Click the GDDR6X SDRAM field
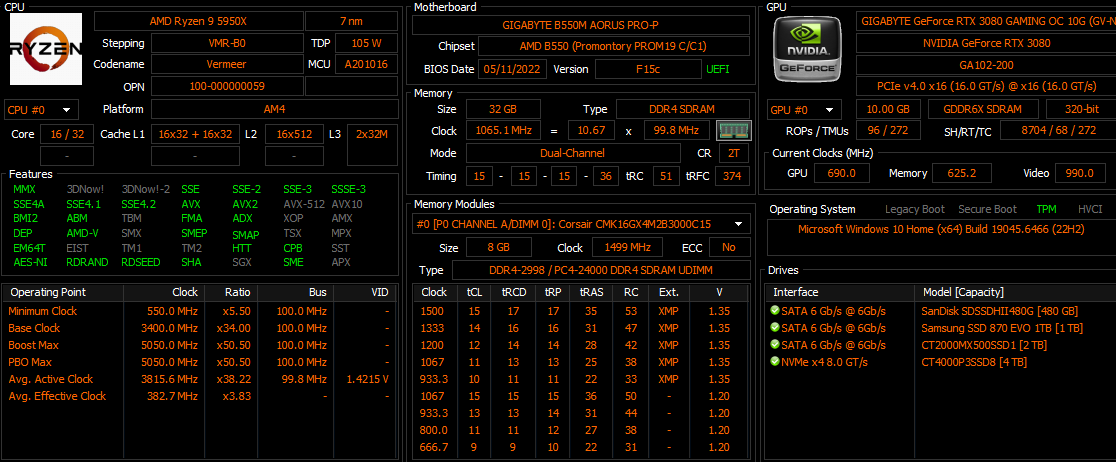This screenshot has height=462, width=1116. (984, 110)
